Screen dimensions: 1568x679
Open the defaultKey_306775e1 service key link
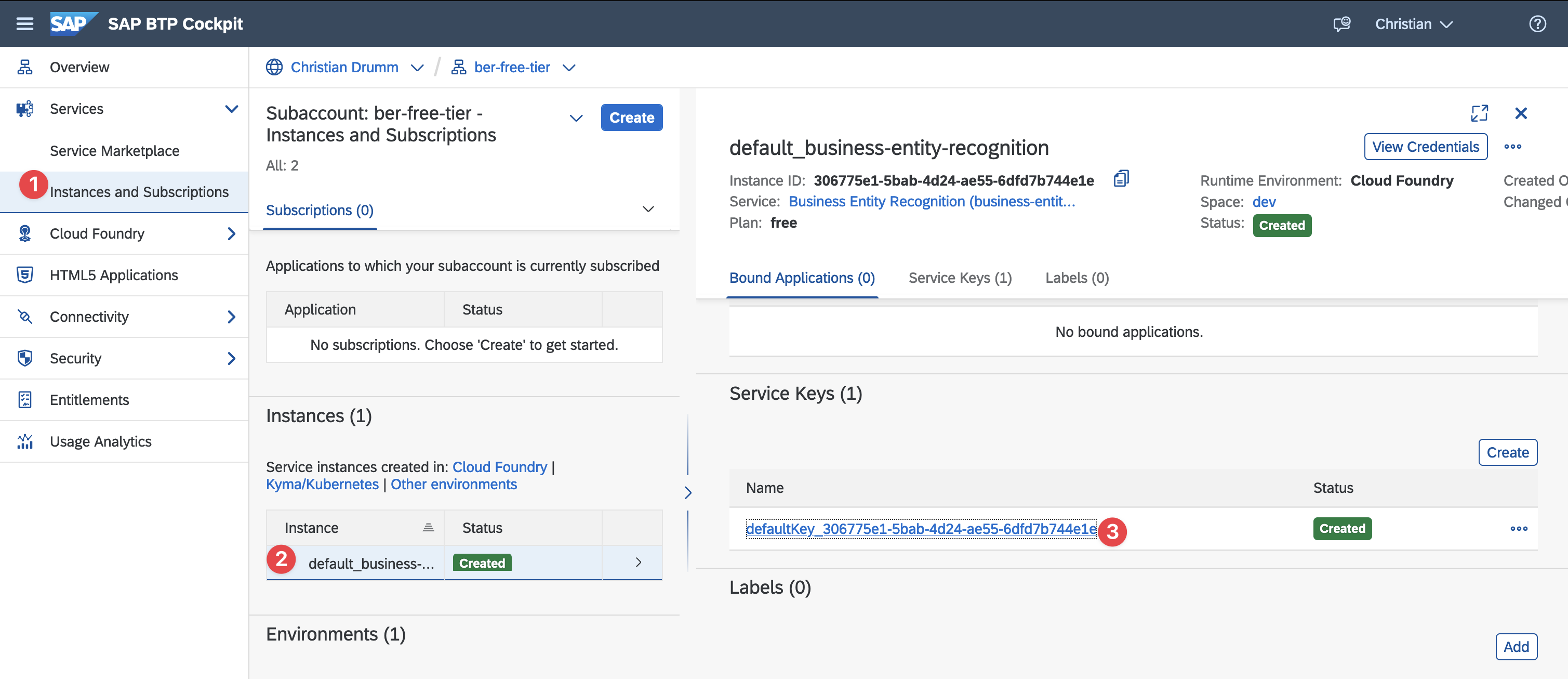click(x=921, y=529)
